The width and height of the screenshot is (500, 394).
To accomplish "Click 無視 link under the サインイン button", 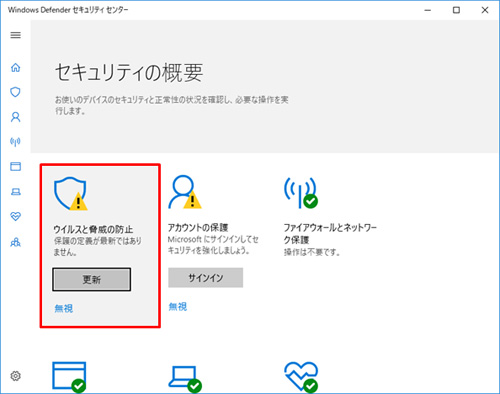I will pyautogui.click(x=178, y=307).
